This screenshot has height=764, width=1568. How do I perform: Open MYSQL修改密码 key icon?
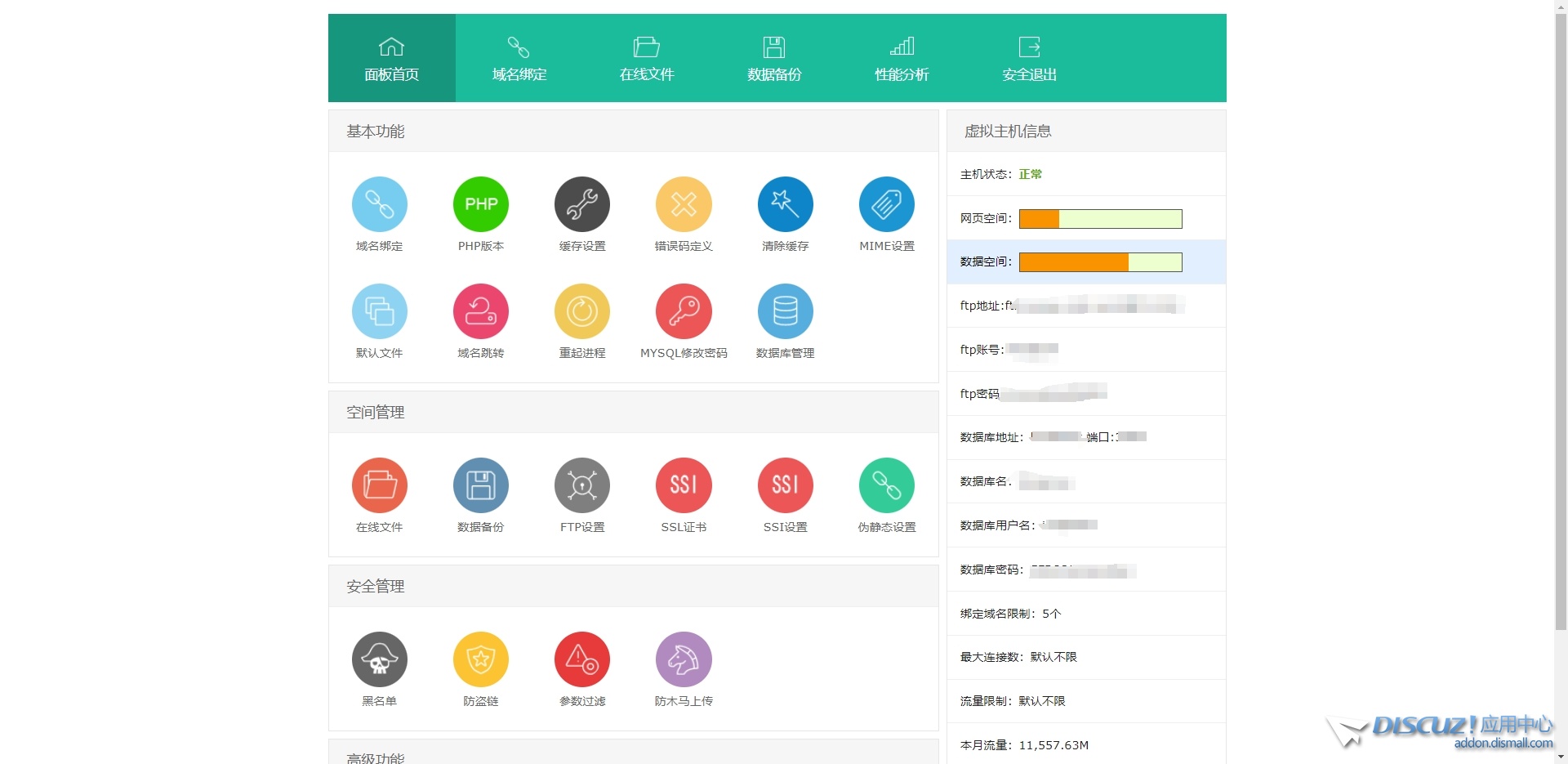point(684,311)
